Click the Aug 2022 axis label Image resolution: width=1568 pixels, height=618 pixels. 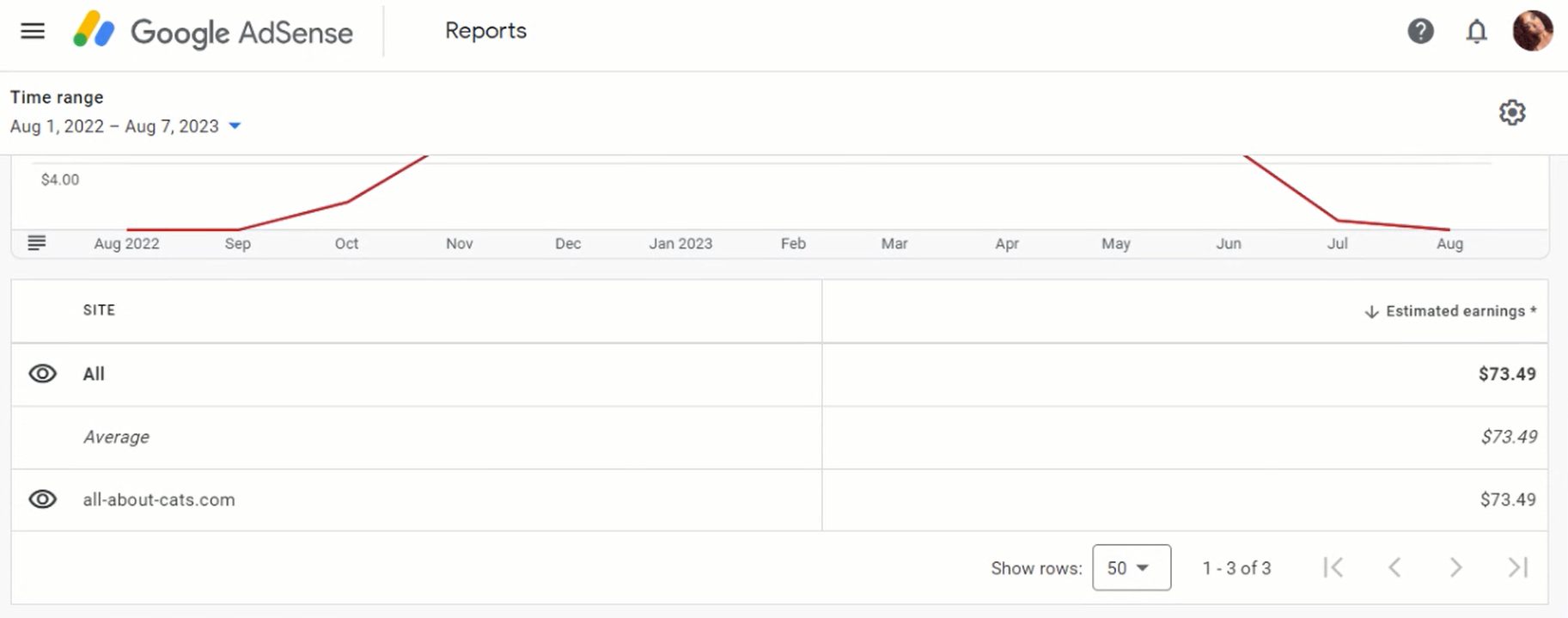point(126,243)
